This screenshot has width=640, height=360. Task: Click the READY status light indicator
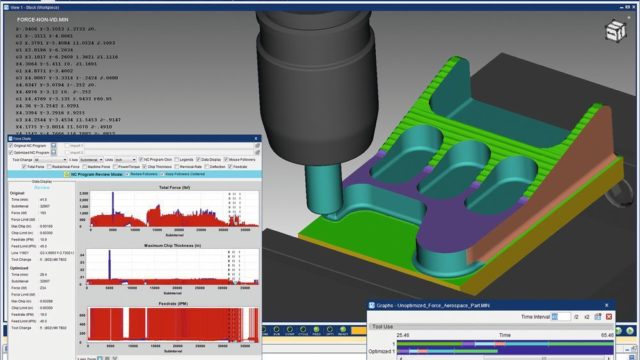[343, 330]
